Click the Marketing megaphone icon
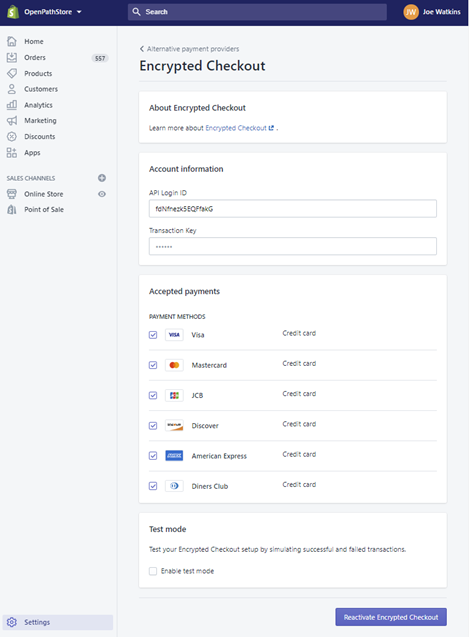 pos(12,121)
